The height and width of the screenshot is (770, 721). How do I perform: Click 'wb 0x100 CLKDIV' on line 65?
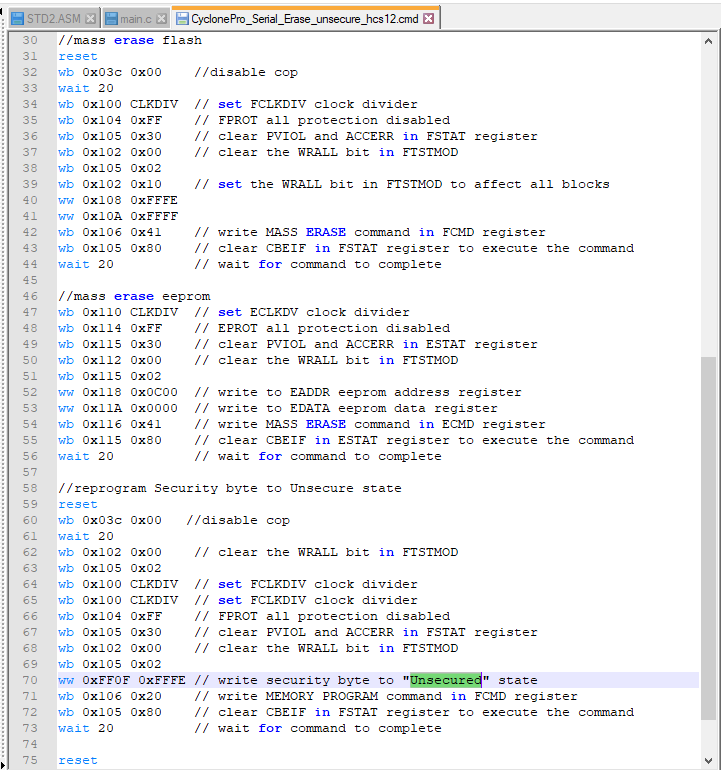click(118, 601)
